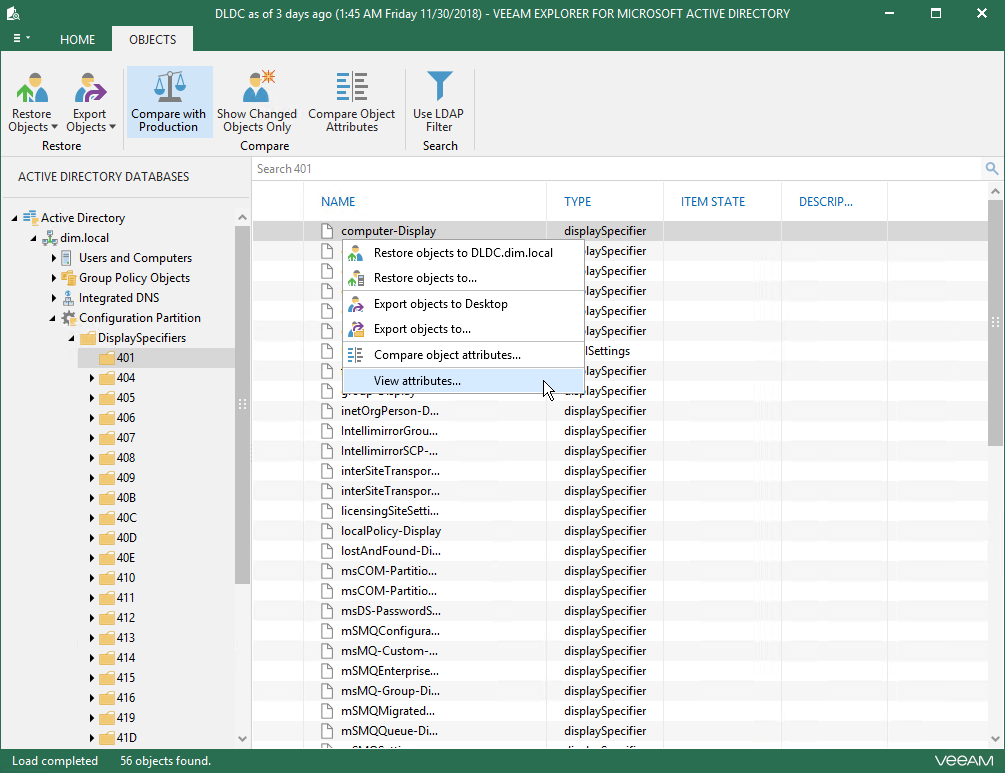This screenshot has height=773, width=1005.
Task: Click the Configuration Partition gear icon
Action: click(x=68, y=318)
